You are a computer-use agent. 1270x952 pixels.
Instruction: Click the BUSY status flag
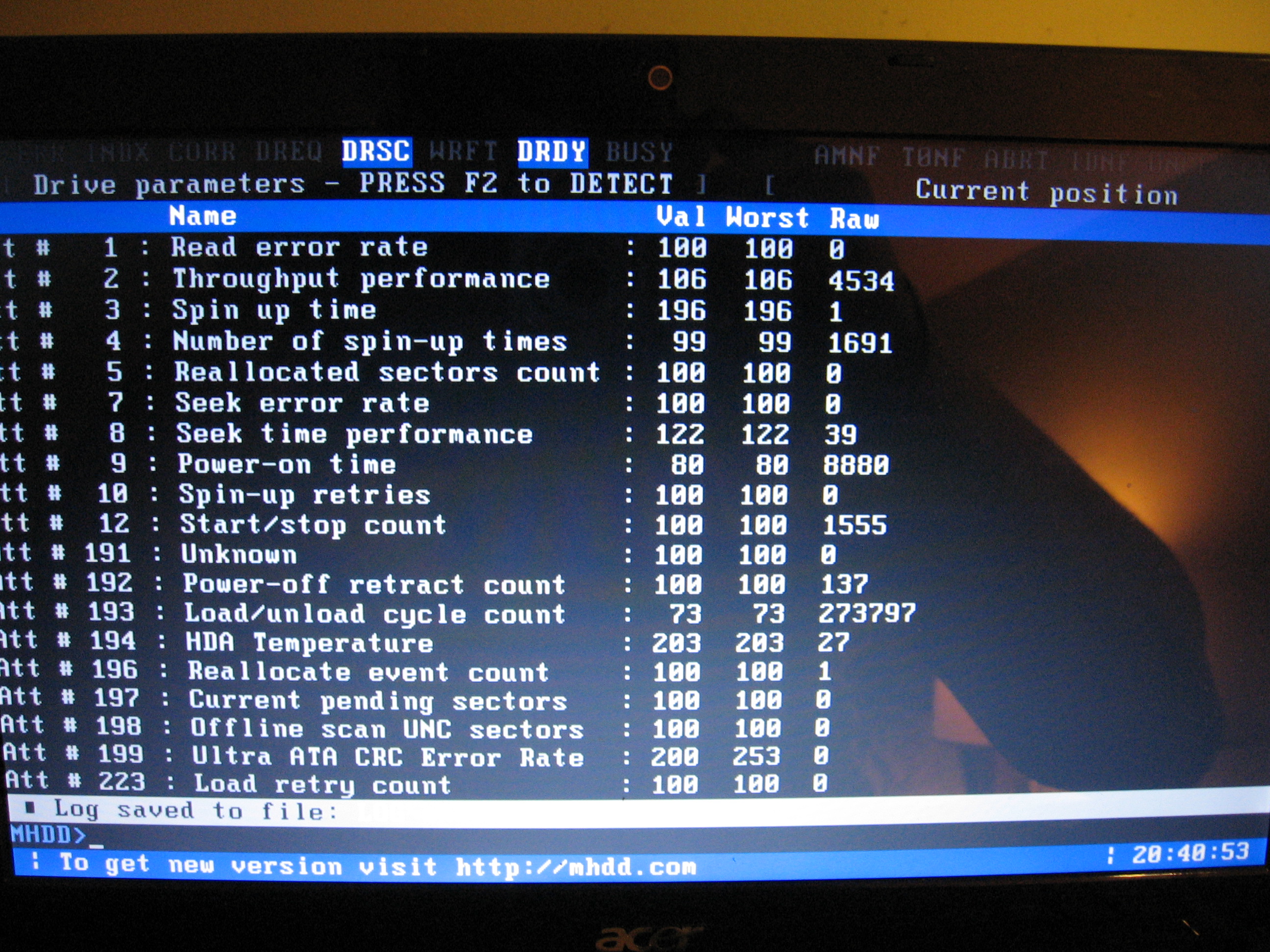639,153
